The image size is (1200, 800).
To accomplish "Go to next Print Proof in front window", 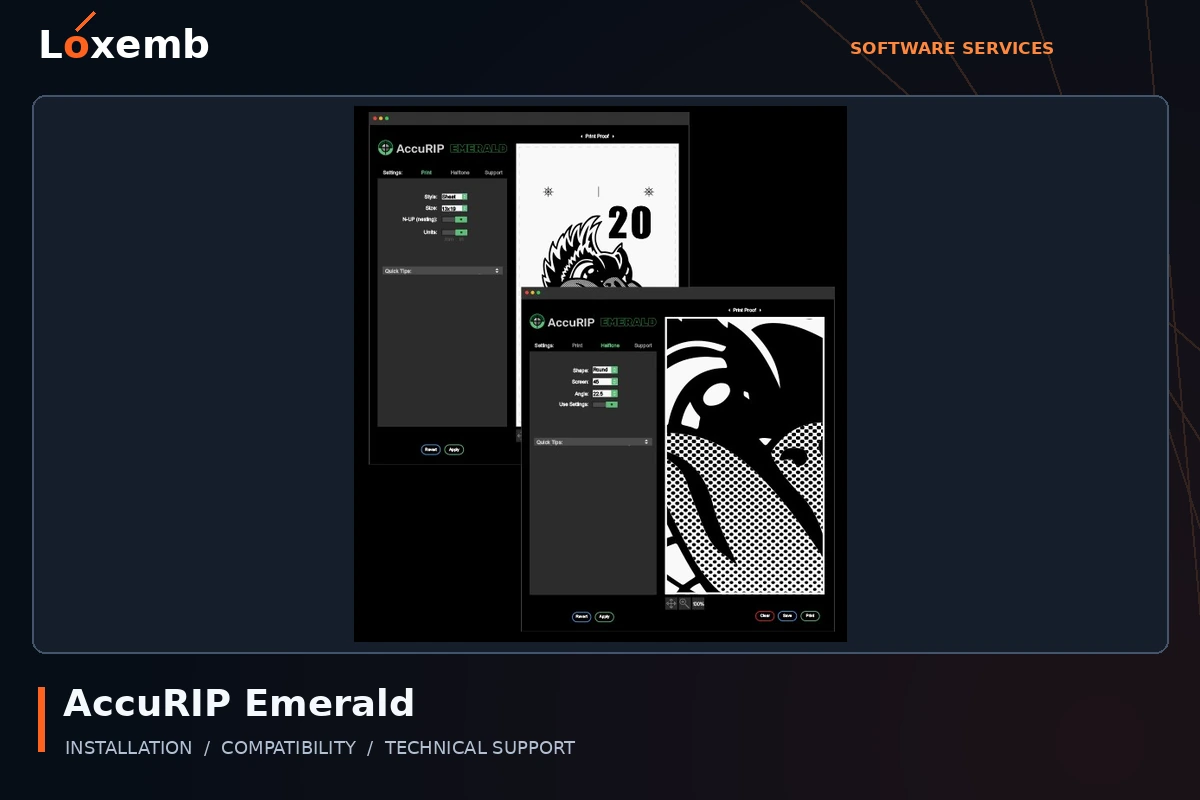I will click(760, 310).
